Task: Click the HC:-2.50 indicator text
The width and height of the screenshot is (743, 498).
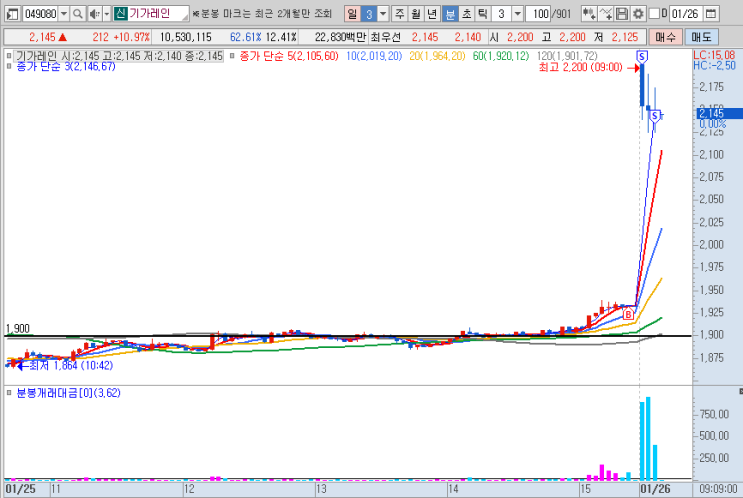Action: pos(714,65)
